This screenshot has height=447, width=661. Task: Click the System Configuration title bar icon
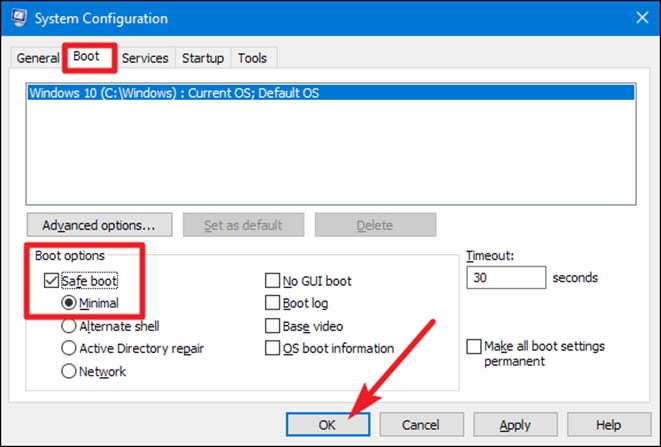(19, 18)
